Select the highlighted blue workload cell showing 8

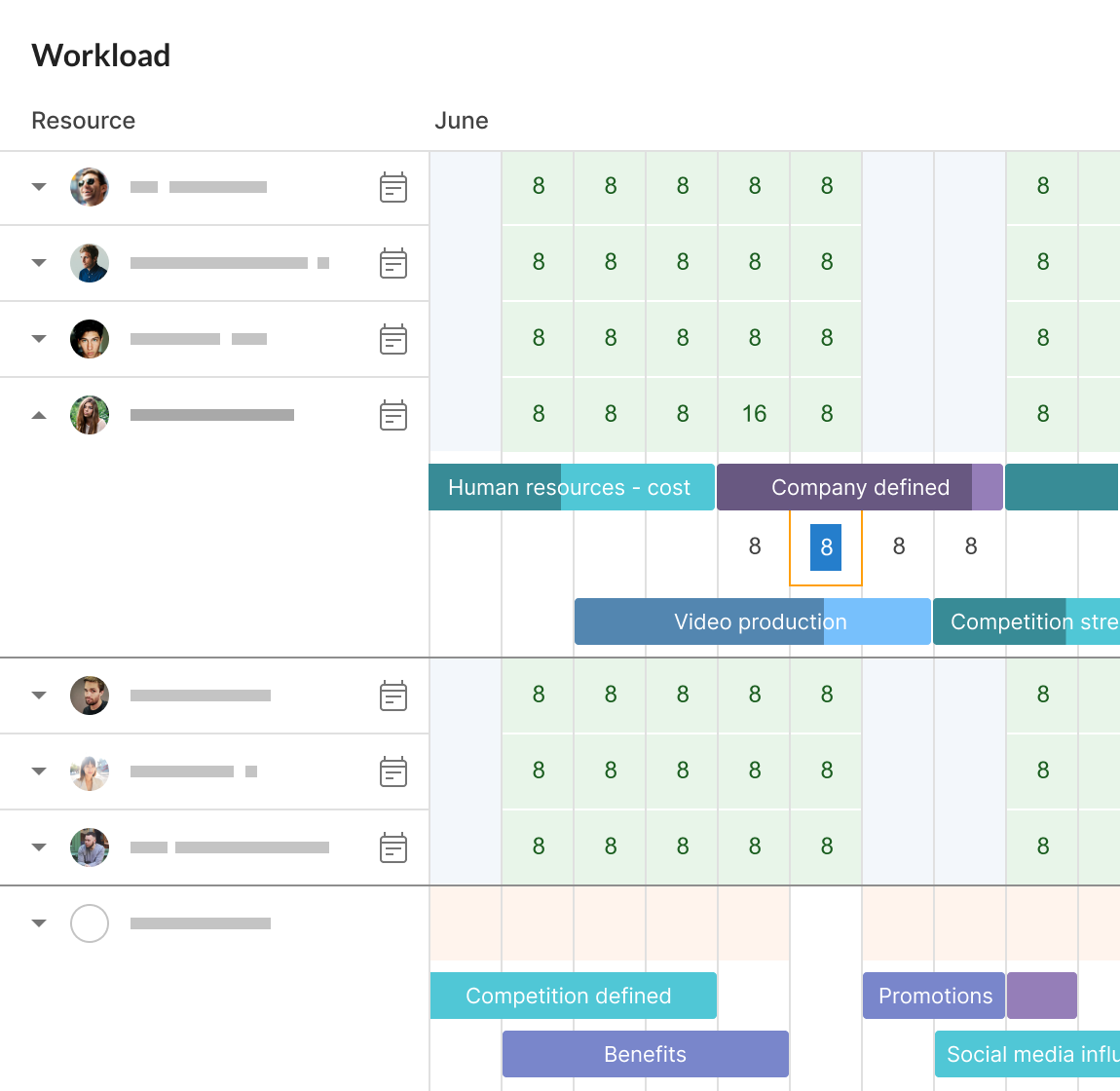[x=825, y=546]
